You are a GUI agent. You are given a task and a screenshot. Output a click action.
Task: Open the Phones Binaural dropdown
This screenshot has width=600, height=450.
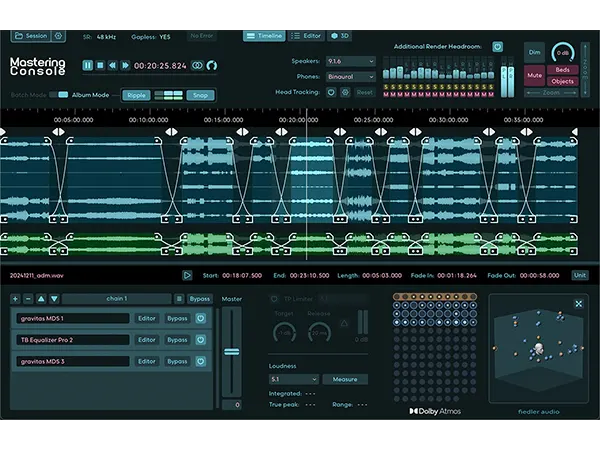click(351, 77)
